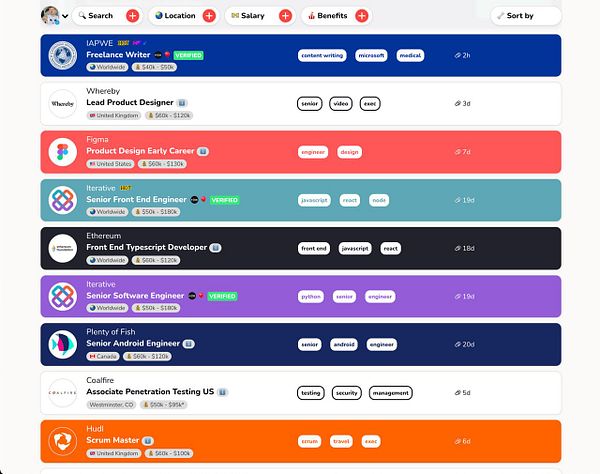
Task: Click the Hudl company logo
Action: 63,441
